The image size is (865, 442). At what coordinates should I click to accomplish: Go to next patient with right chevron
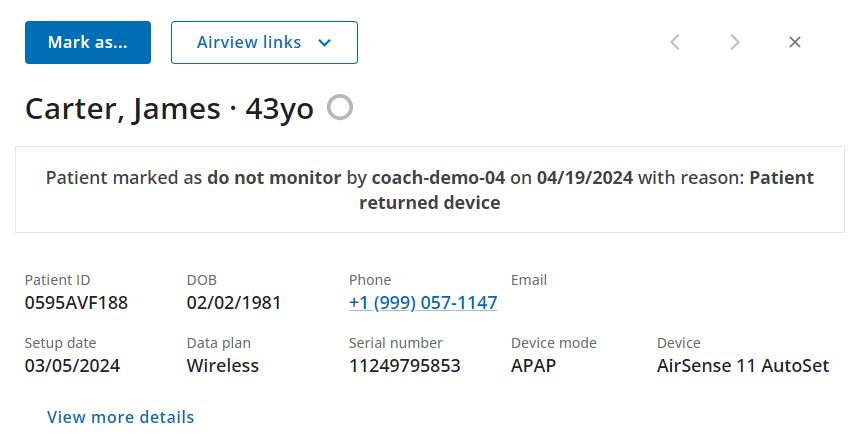(x=735, y=42)
